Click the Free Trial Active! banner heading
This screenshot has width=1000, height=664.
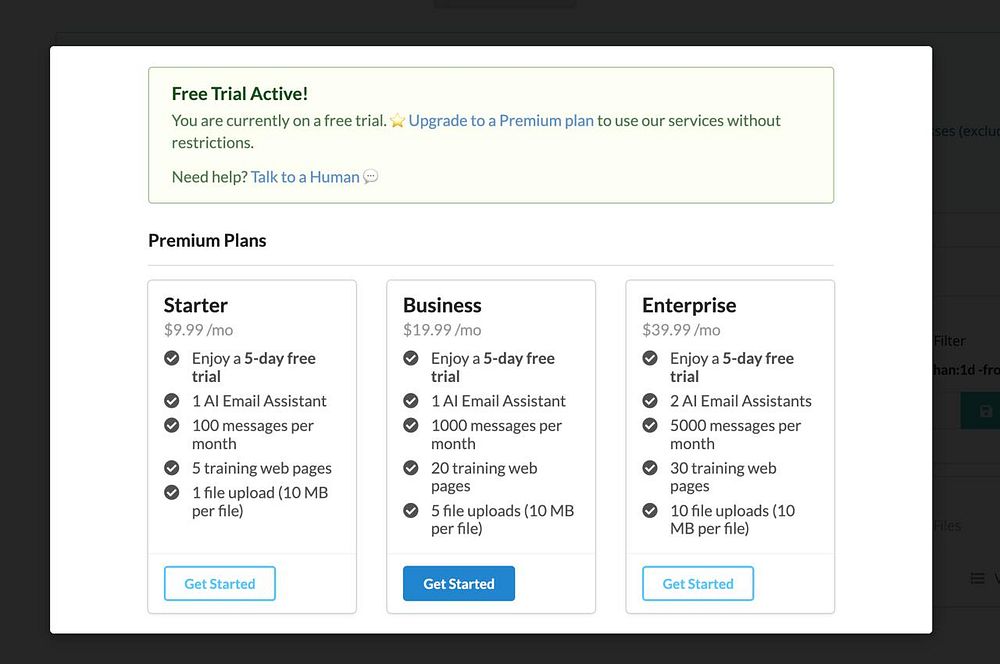pos(240,94)
